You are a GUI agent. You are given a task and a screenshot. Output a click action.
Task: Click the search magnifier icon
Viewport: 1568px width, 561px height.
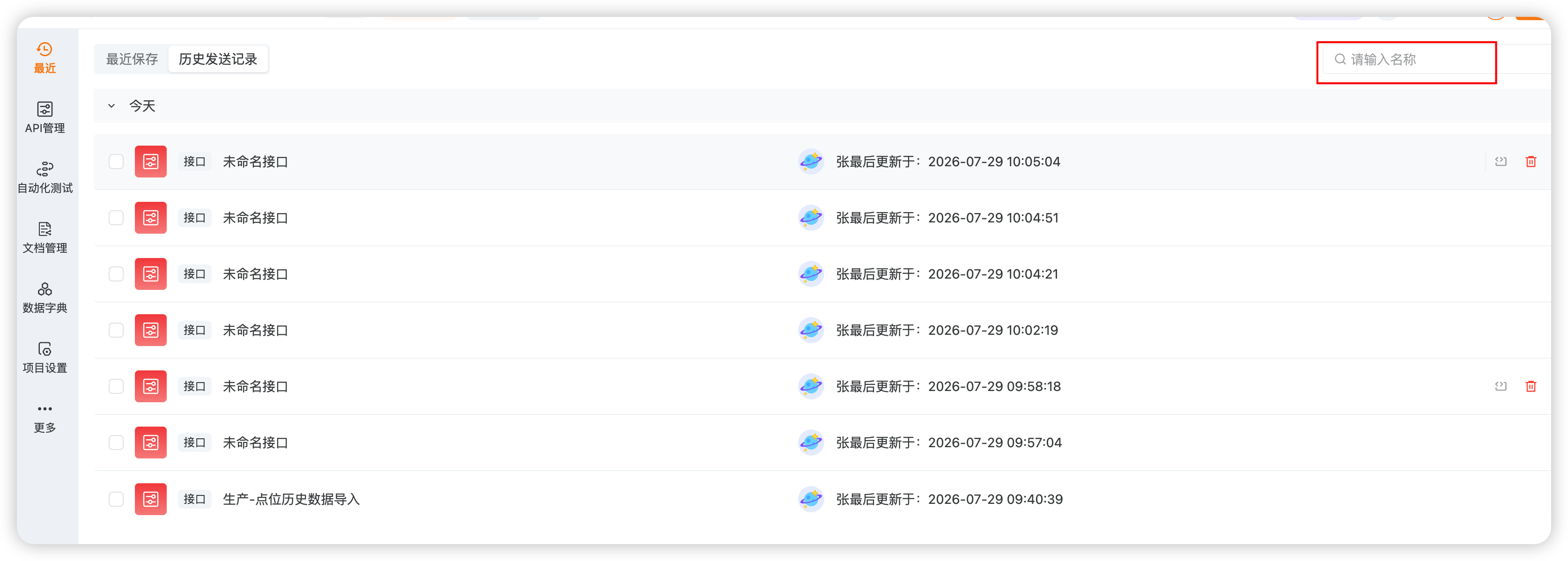pos(1340,59)
